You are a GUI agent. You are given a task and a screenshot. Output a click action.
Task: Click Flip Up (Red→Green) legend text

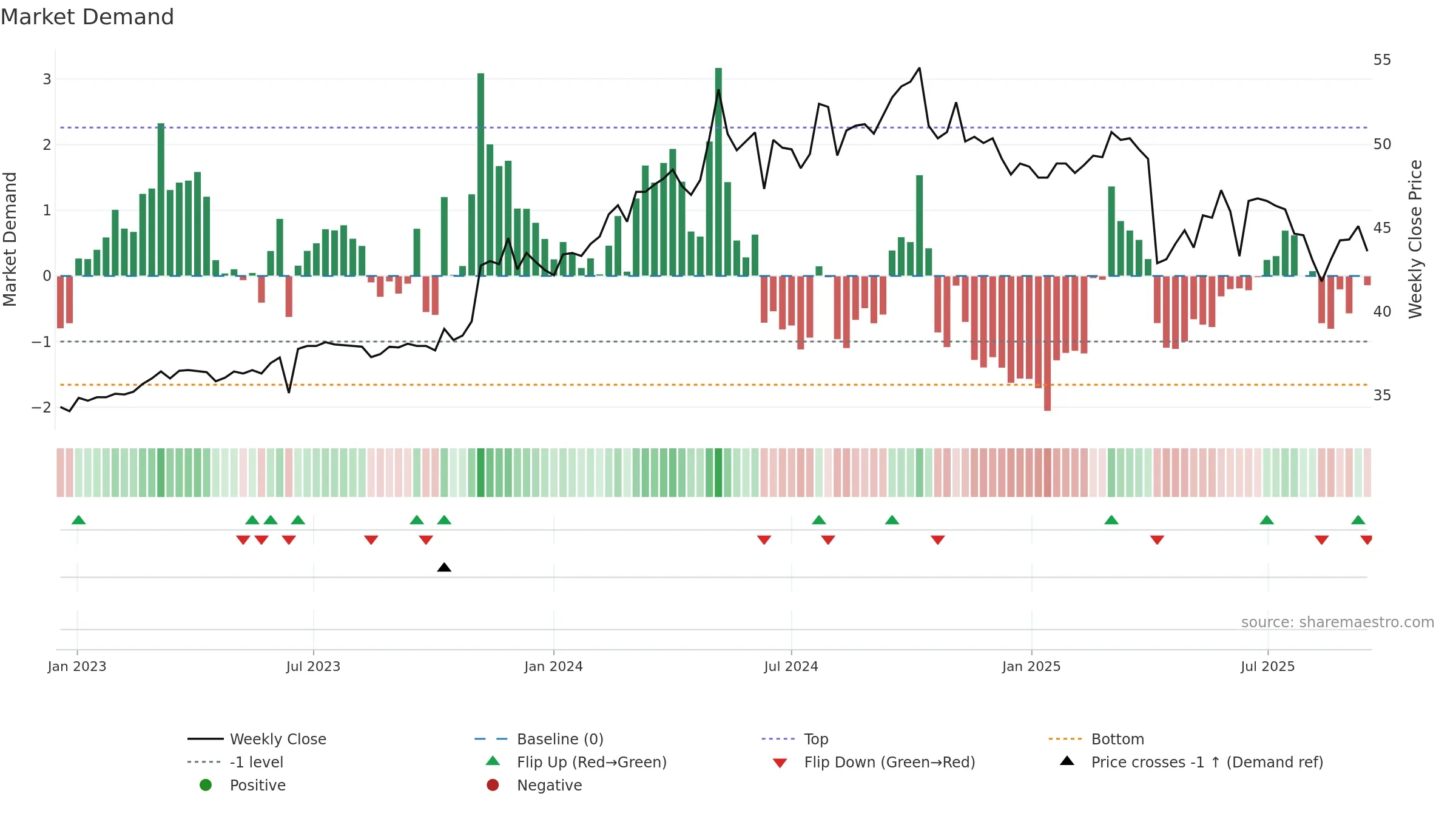tap(591, 762)
